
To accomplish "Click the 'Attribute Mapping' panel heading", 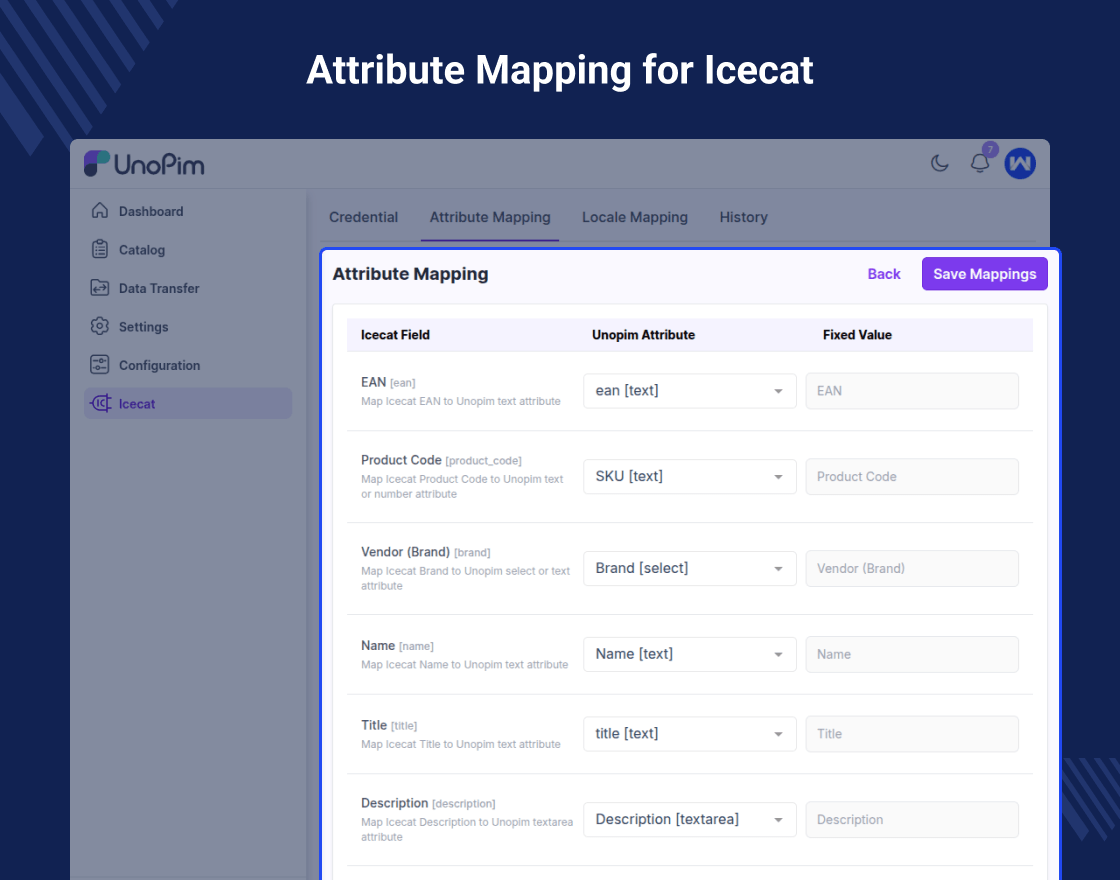I will click(x=410, y=274).
